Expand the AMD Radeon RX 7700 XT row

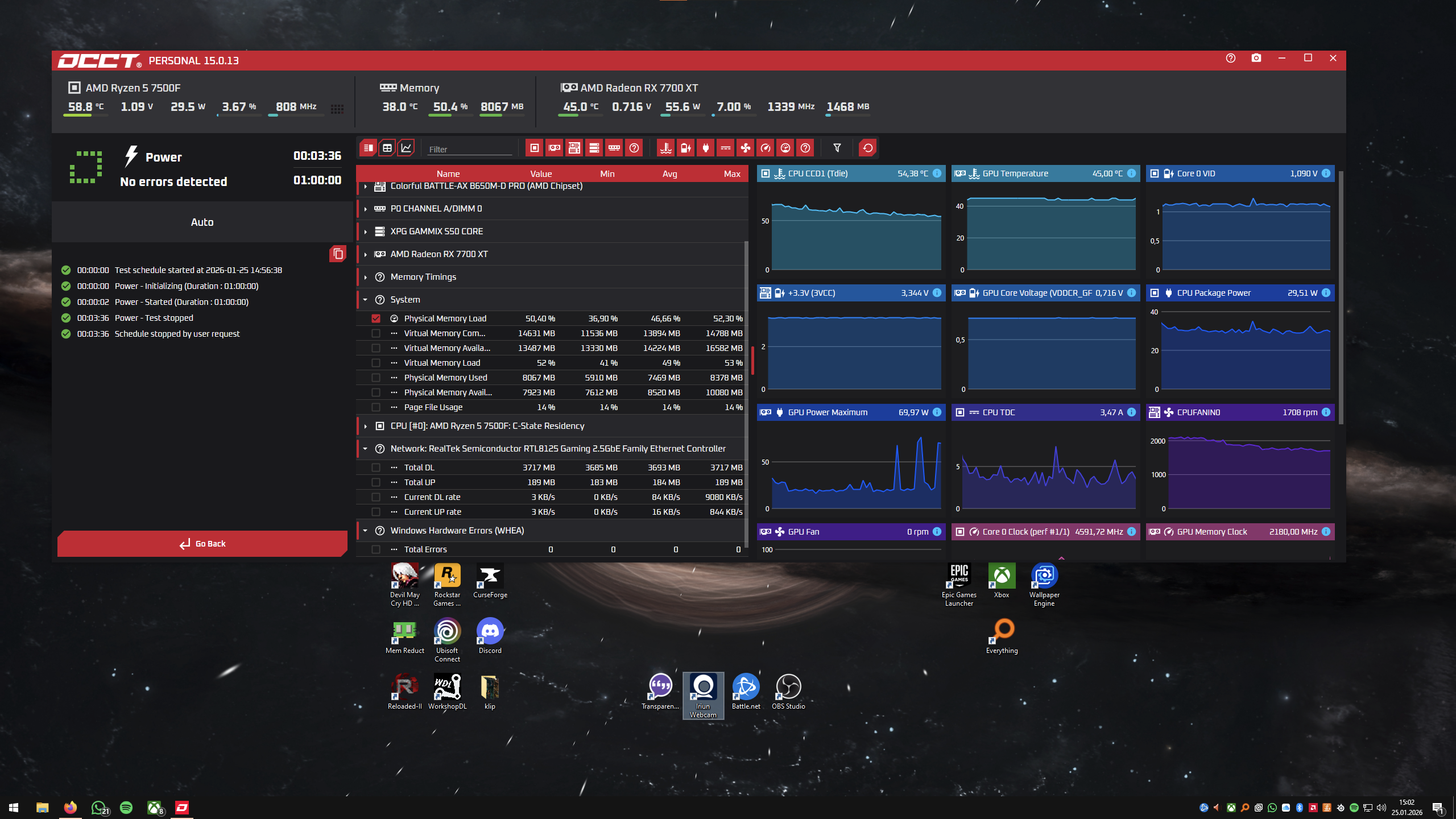tap(365, 254)
